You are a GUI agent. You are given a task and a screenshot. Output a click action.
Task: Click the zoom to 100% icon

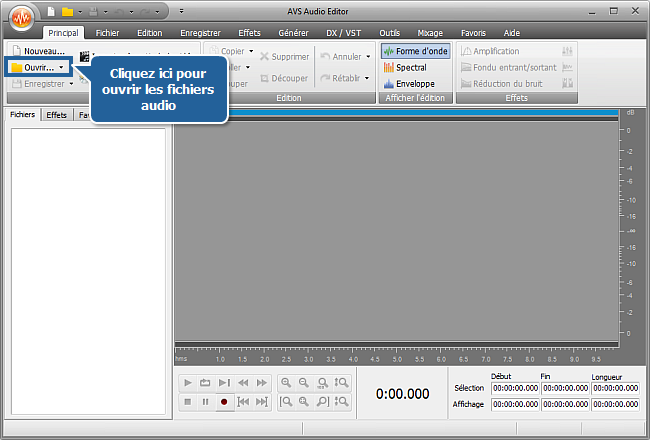[x=323, y=382]
